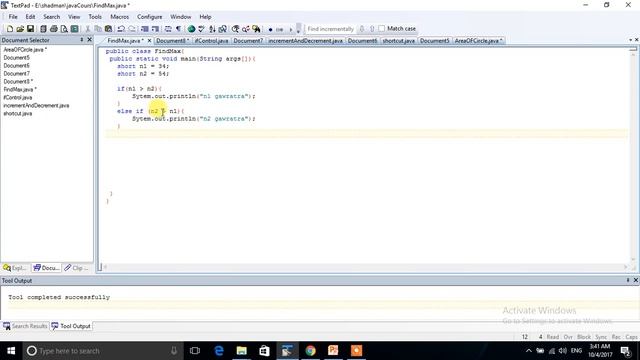Click the Open file folder icon
Screen dimensions: 640x360
coord(20,29)
